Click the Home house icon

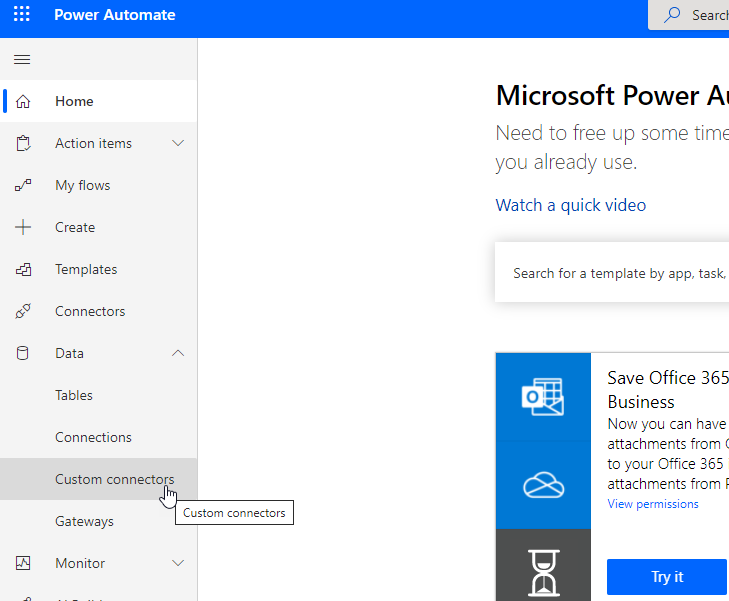tap(23, 101)
